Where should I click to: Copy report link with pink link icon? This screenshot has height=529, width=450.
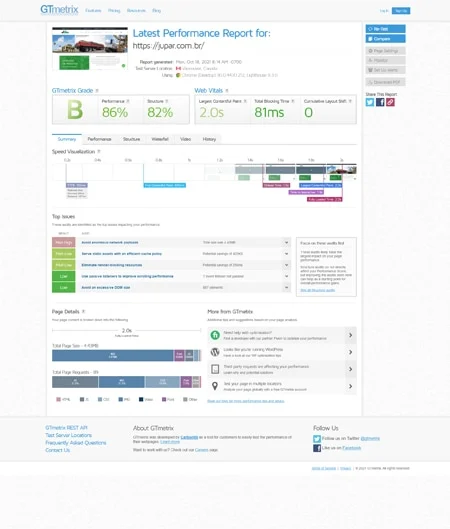coord(390,102)
